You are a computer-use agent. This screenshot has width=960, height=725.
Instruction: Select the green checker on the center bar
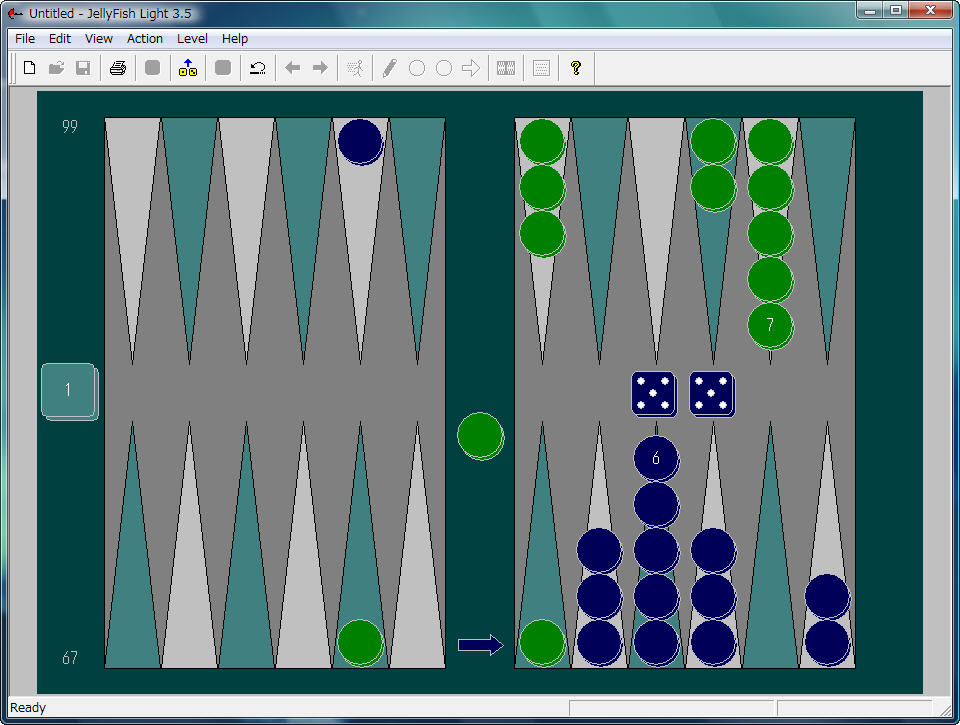coord(481,435)
